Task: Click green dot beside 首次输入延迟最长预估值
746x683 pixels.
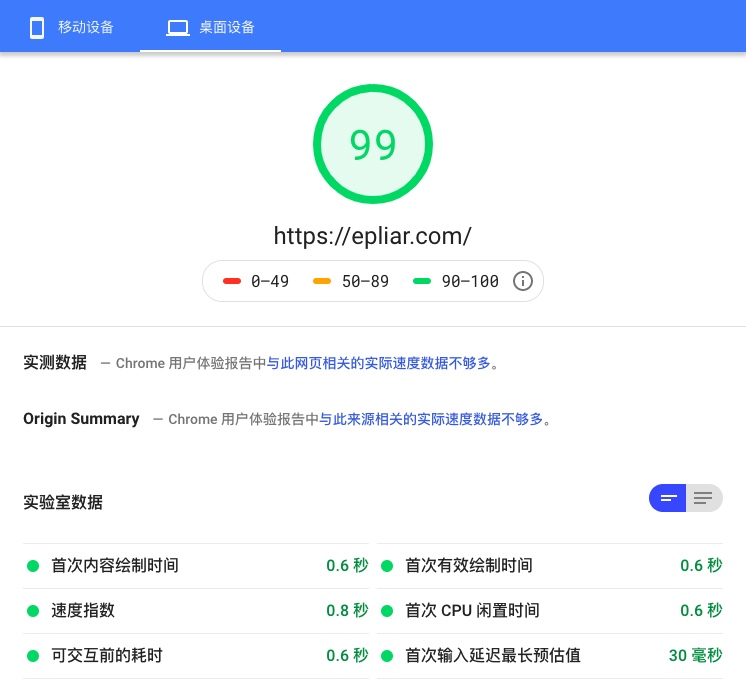Action: coord(387,656)
